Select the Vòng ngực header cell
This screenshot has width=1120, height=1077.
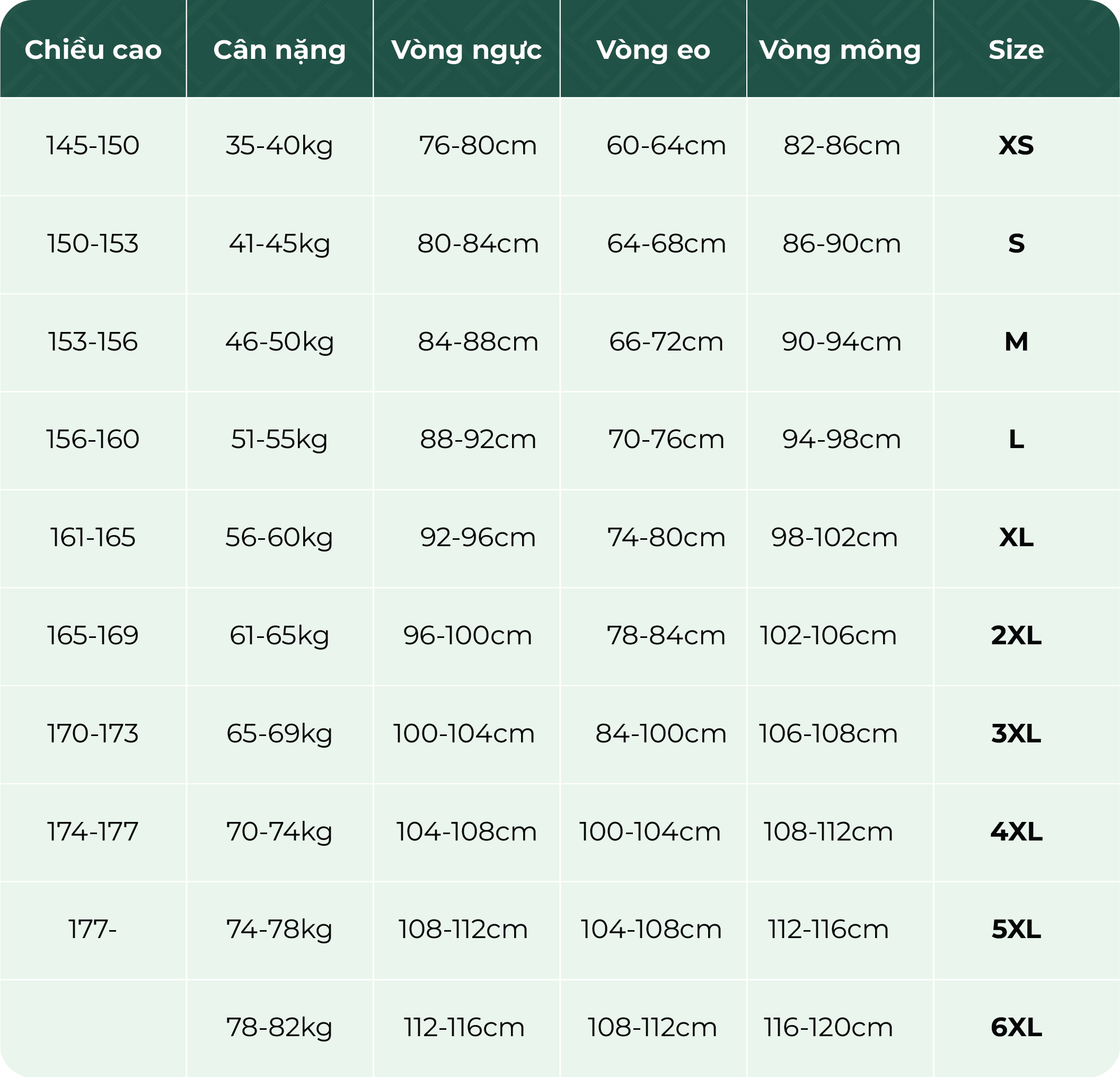466,50
